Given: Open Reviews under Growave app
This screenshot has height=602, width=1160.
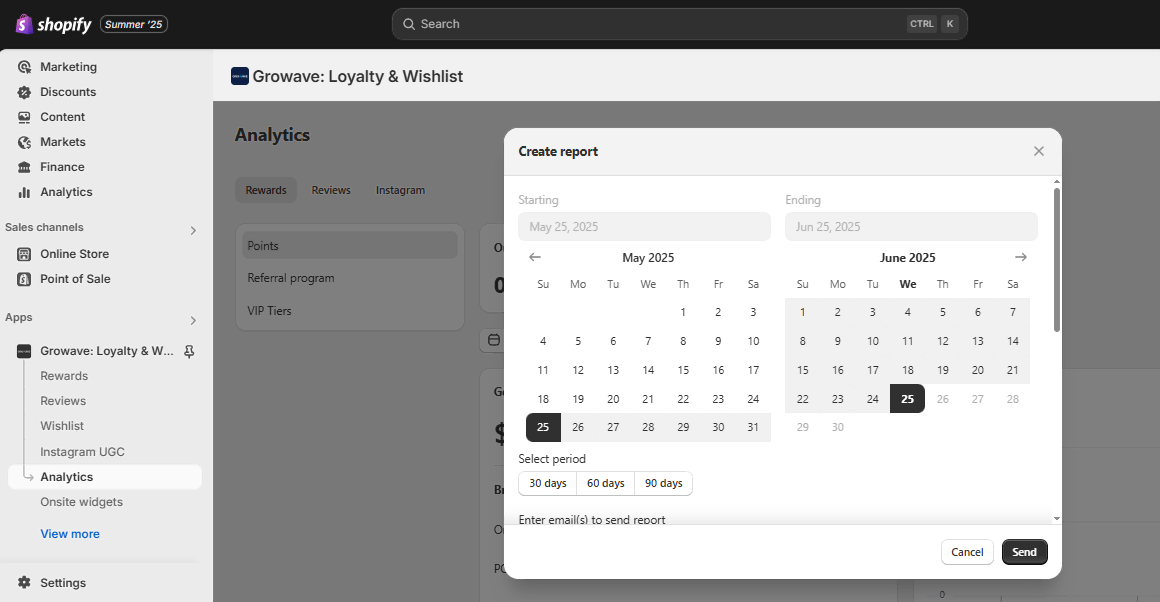Looking at the screenshot, I should click(x=63, y=402).
